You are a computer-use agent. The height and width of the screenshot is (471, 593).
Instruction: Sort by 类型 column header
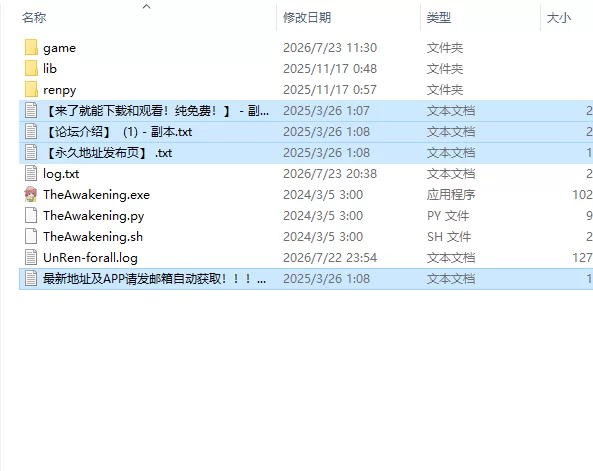(x=439, y=17)
